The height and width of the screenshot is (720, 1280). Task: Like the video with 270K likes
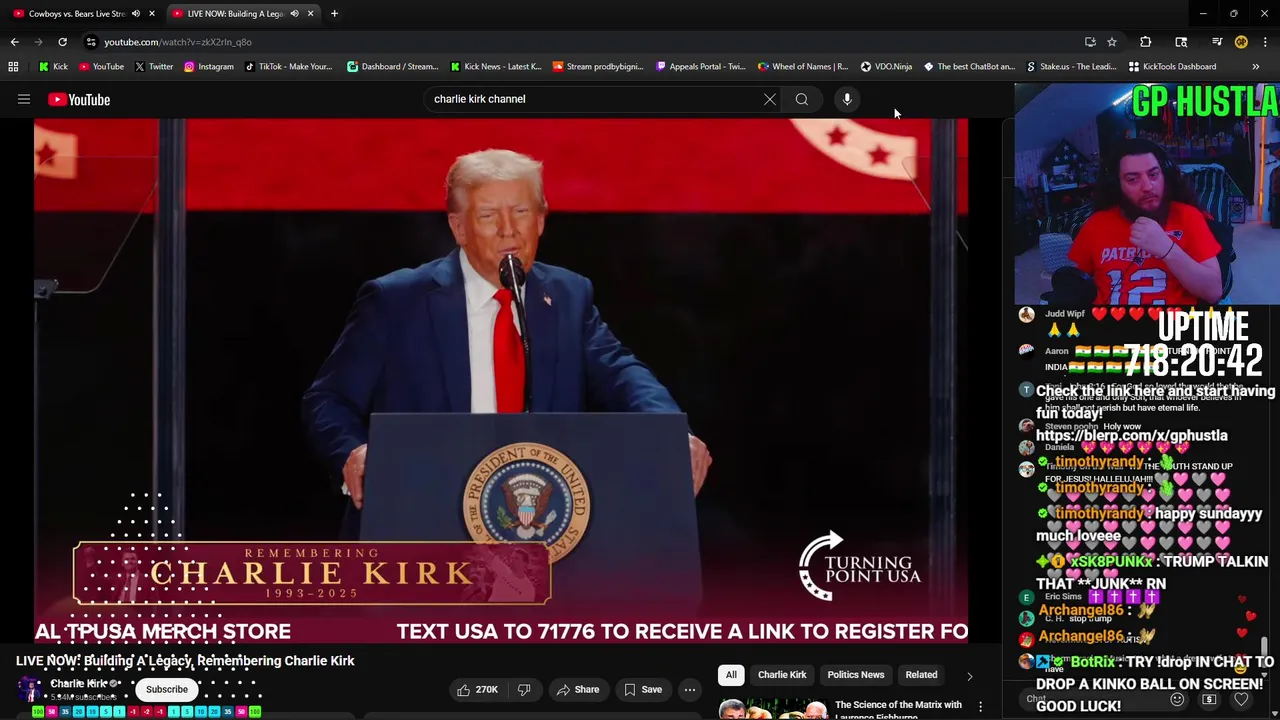(478, 689)
